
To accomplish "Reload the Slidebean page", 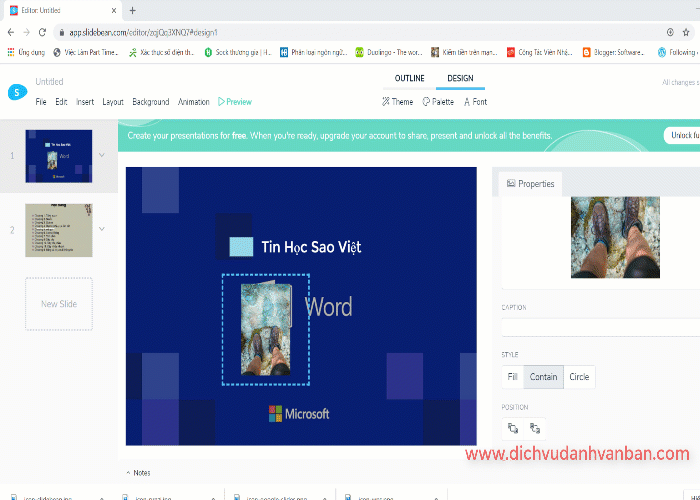I will pos(42,32).
